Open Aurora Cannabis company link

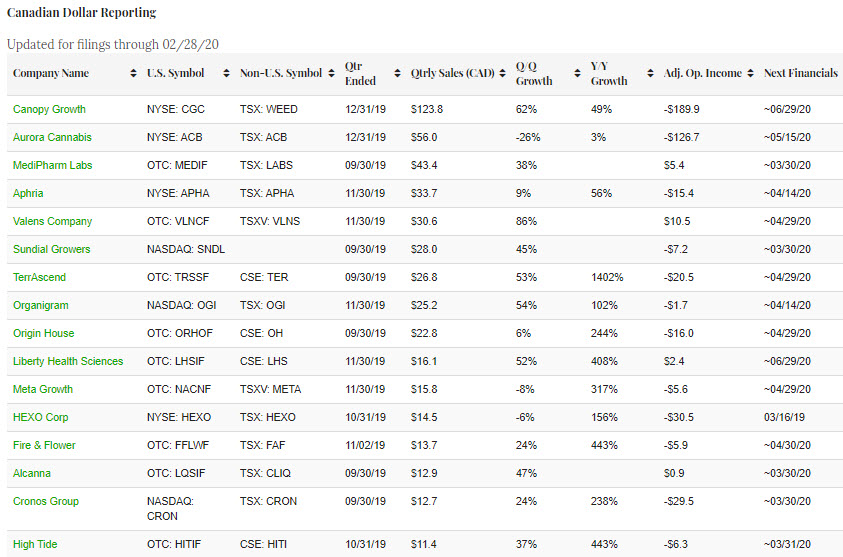(x=52, y=137)
